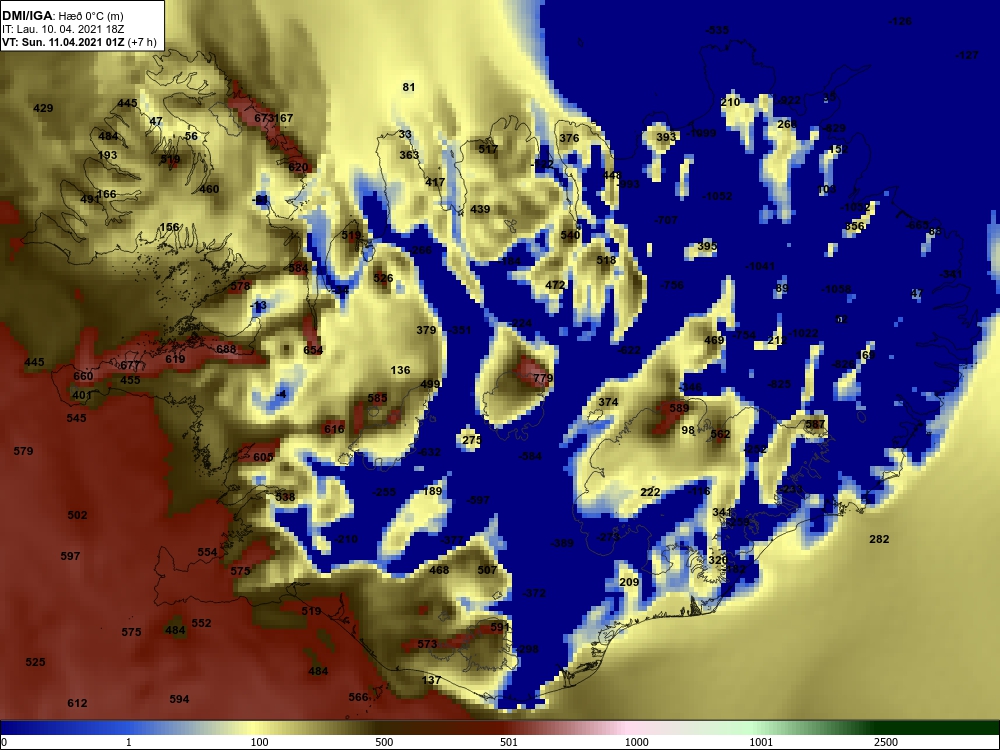Viewport: 1000px width, 750px height.
Task: Click the map value '620'
Action: (298, 168)
